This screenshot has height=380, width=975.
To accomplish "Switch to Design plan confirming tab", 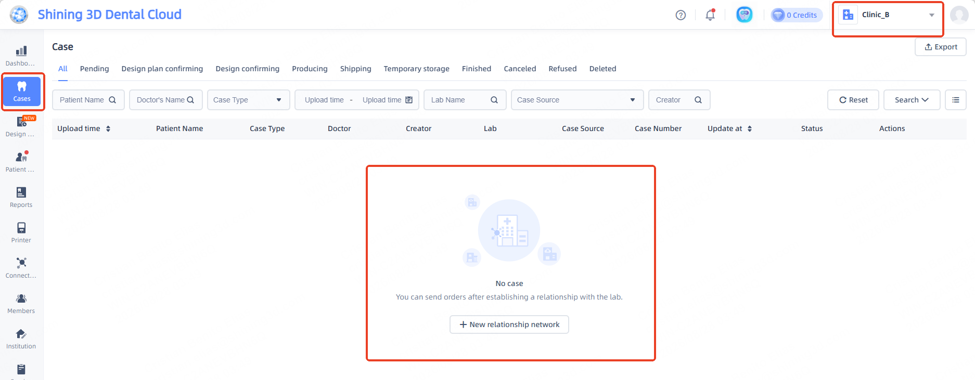I will coord(162,69).
